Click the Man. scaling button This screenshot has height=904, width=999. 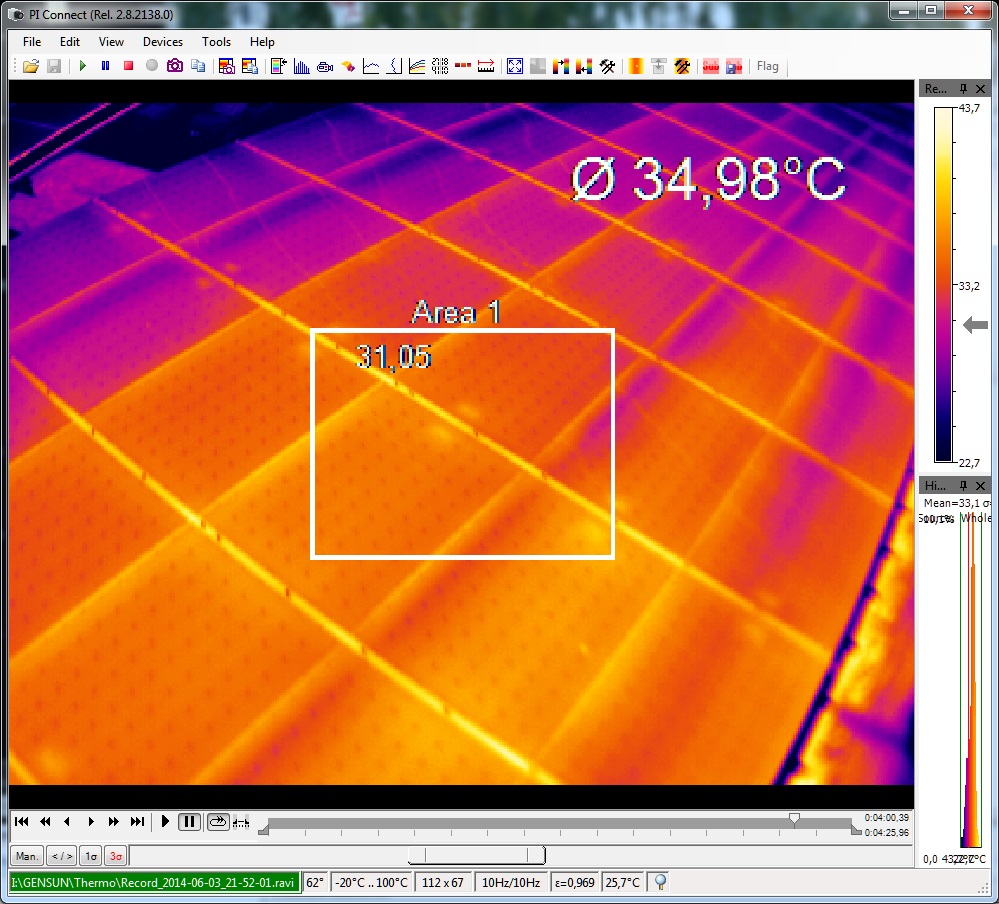tap(27, 856)
